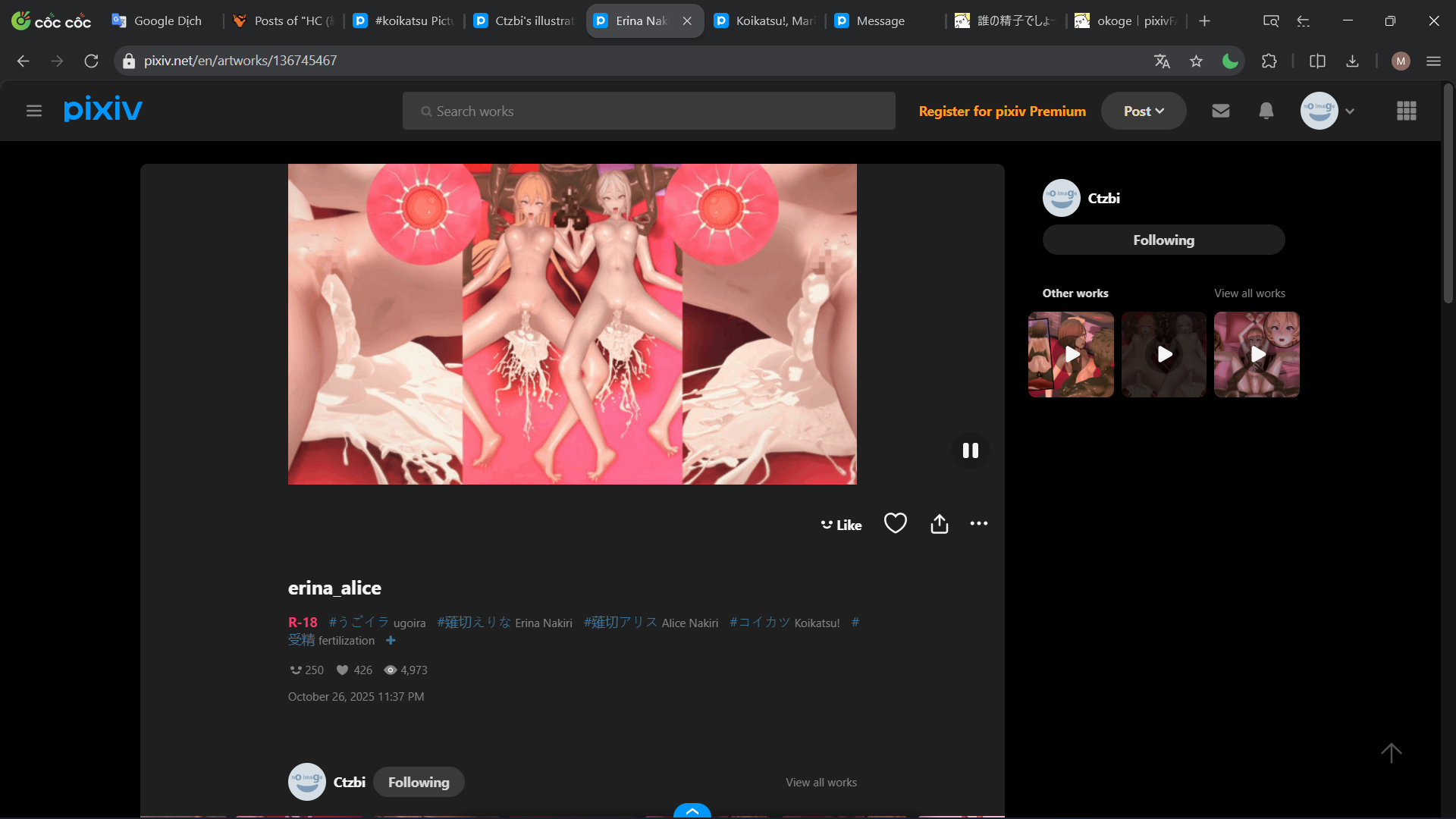Toggle the Following button under Ctzbi sidebar

click(x=1163, y=240)
